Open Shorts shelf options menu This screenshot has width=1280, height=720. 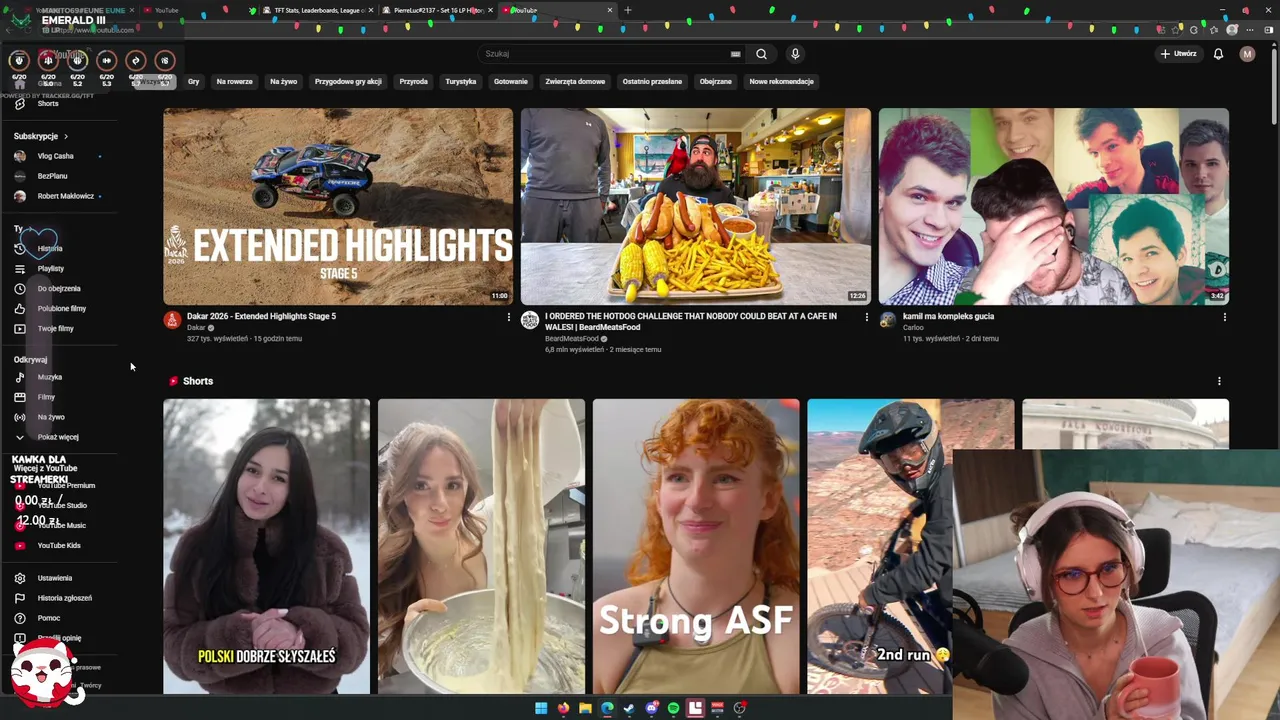(1218, 381)
